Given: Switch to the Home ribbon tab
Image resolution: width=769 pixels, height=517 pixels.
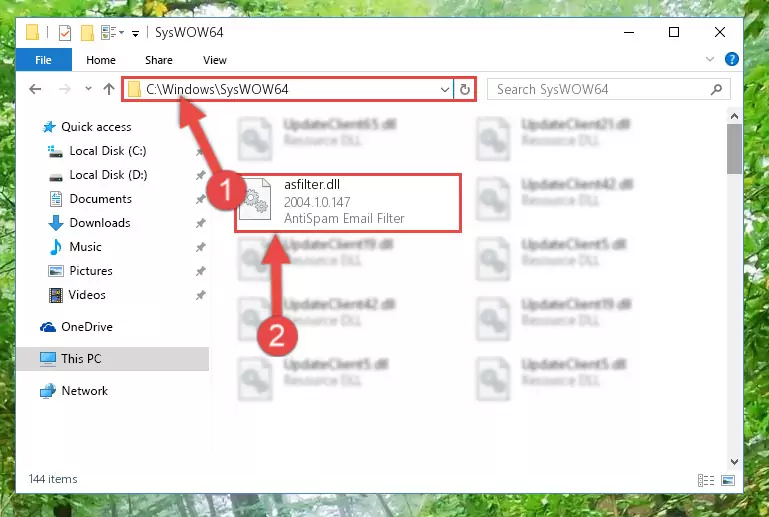Looking at the screenshot, I should point(101,60).
